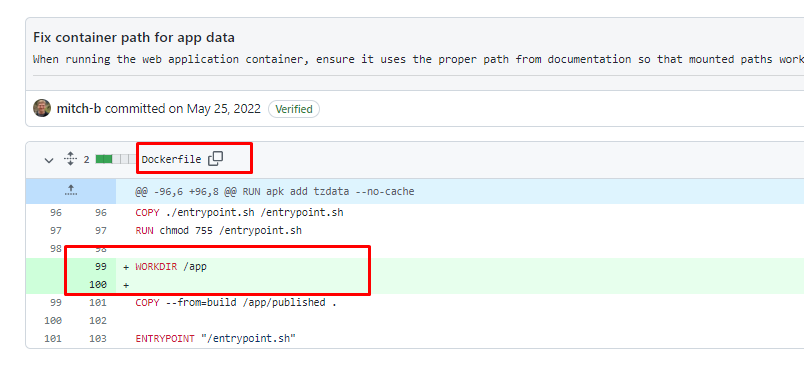Image resolution: width=804 pixels, height=390 pixels.
Task: Open mitch-b's avatar picture
Action: [x=42, y=108]
